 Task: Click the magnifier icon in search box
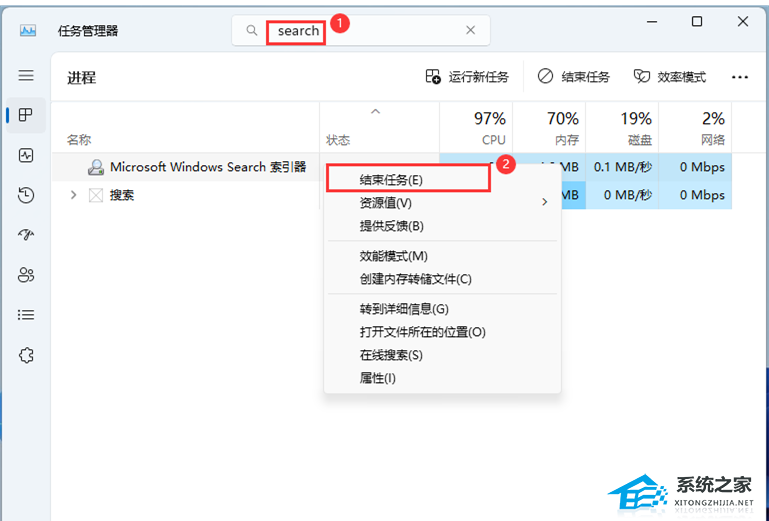coord(252,30)
